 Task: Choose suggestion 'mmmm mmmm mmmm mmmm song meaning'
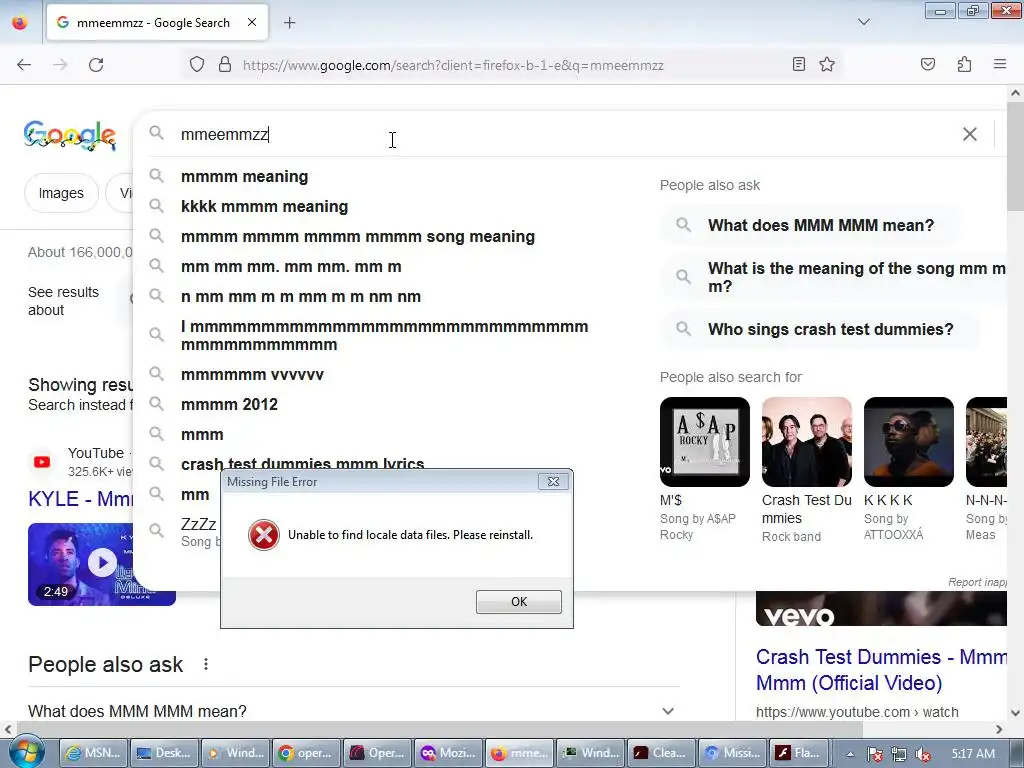tap(358, 236)
